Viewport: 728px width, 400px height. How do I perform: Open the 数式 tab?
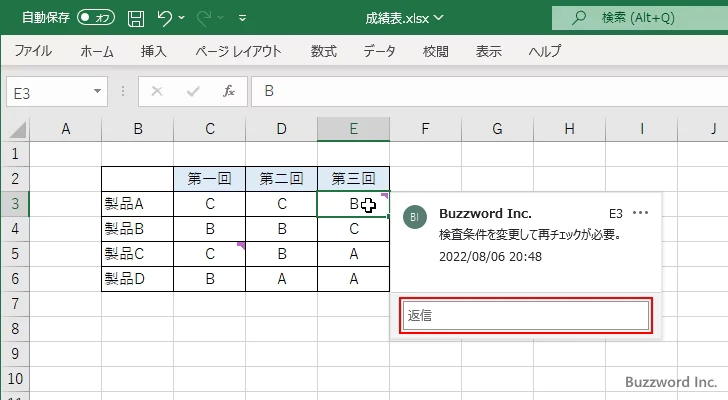point(324,51)
